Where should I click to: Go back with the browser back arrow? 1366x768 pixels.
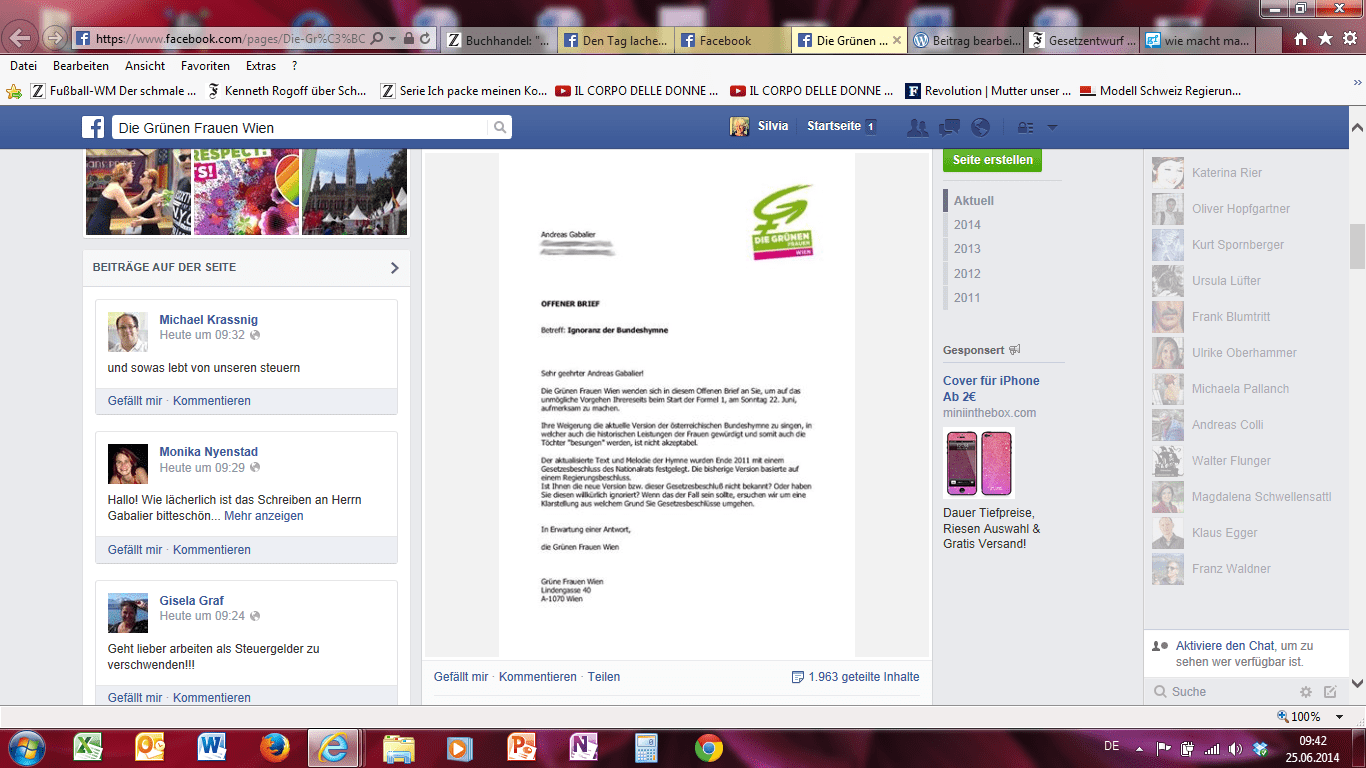point(21,38)
